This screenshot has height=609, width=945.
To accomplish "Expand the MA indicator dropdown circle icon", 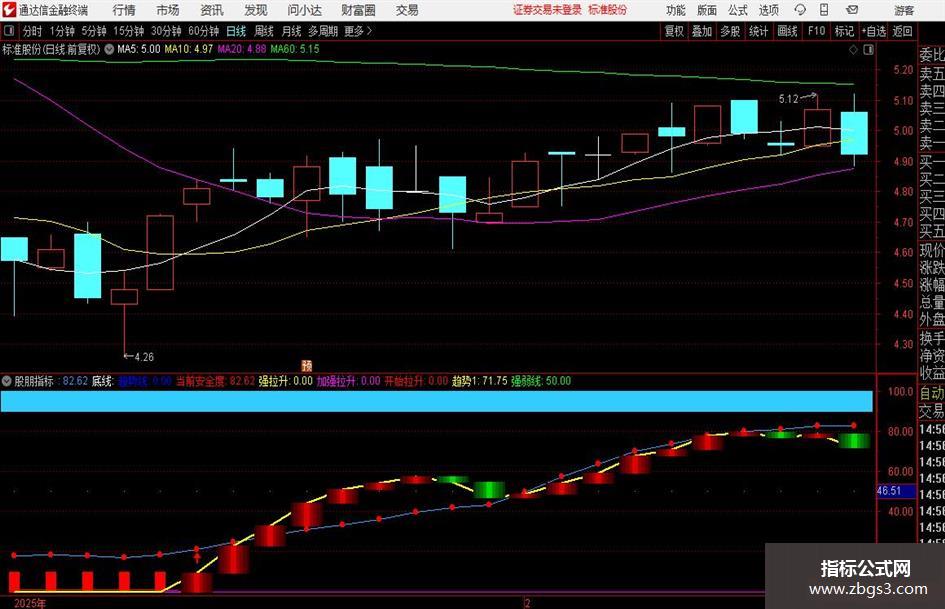I will [109, 49].
